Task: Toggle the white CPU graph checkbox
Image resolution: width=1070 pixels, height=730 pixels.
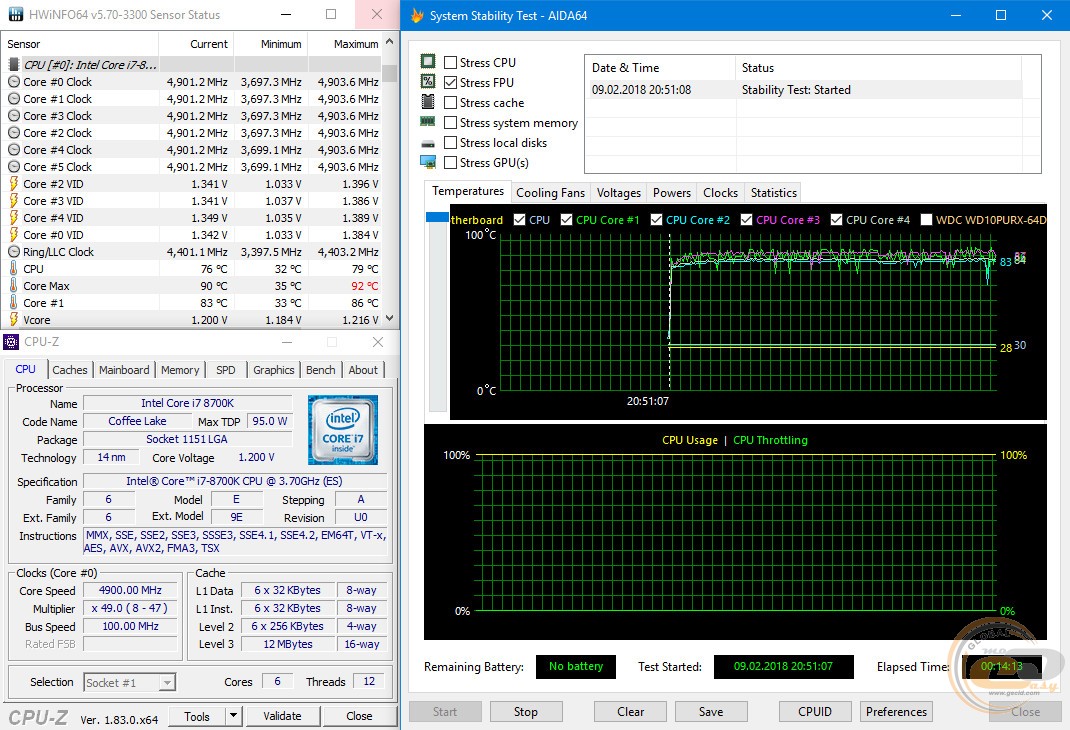Action: pos(519,220)
